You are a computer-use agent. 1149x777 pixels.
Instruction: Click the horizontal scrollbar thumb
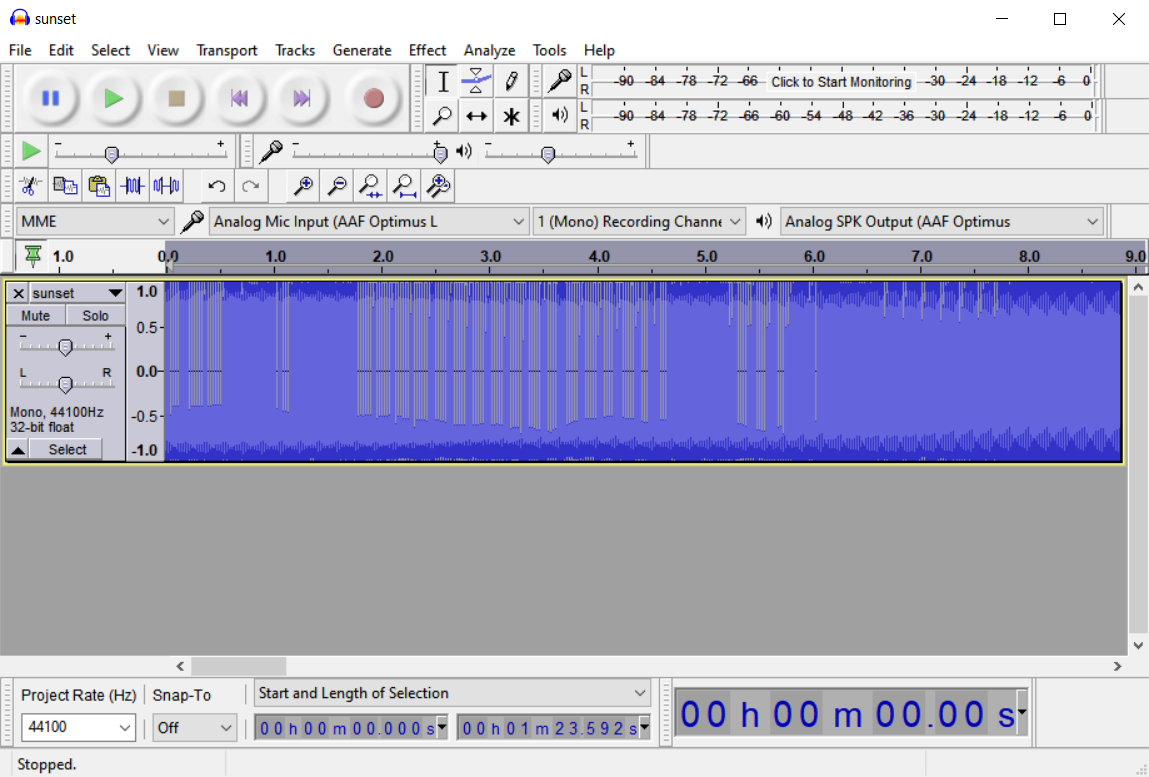pyautogui.click(x=239, y=666)
